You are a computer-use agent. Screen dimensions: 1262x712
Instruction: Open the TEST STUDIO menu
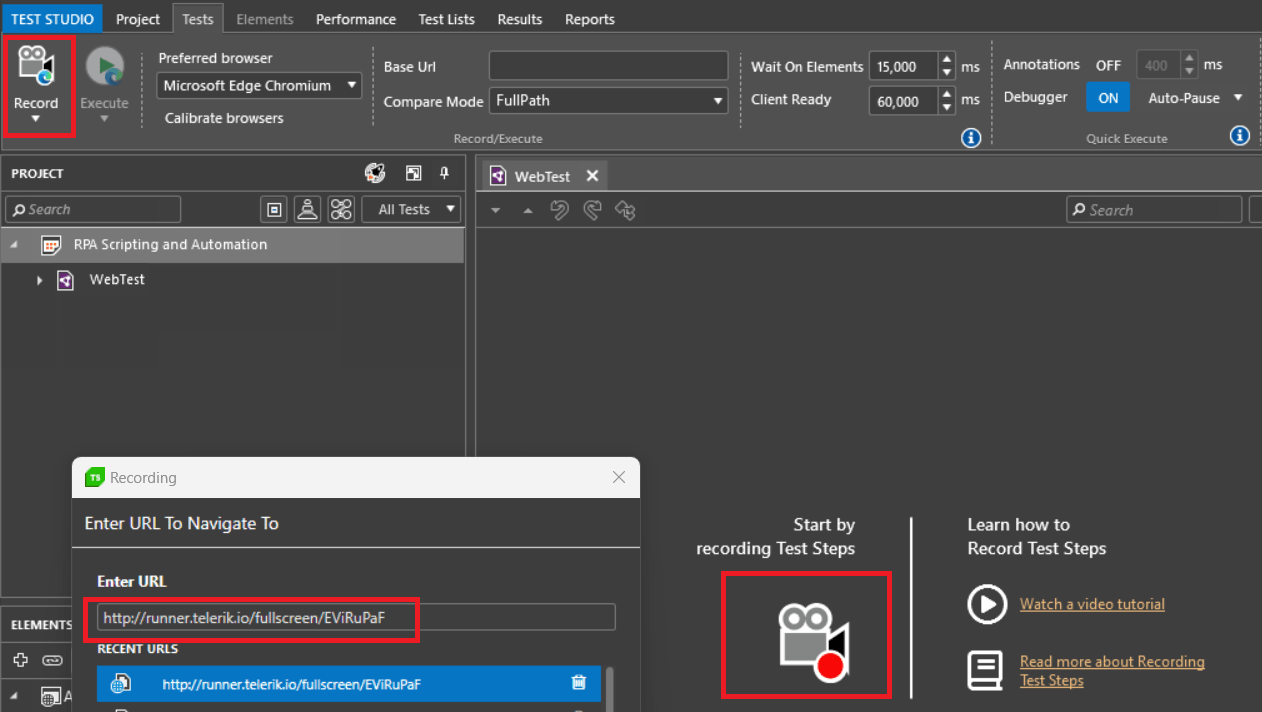pos(52,19)
